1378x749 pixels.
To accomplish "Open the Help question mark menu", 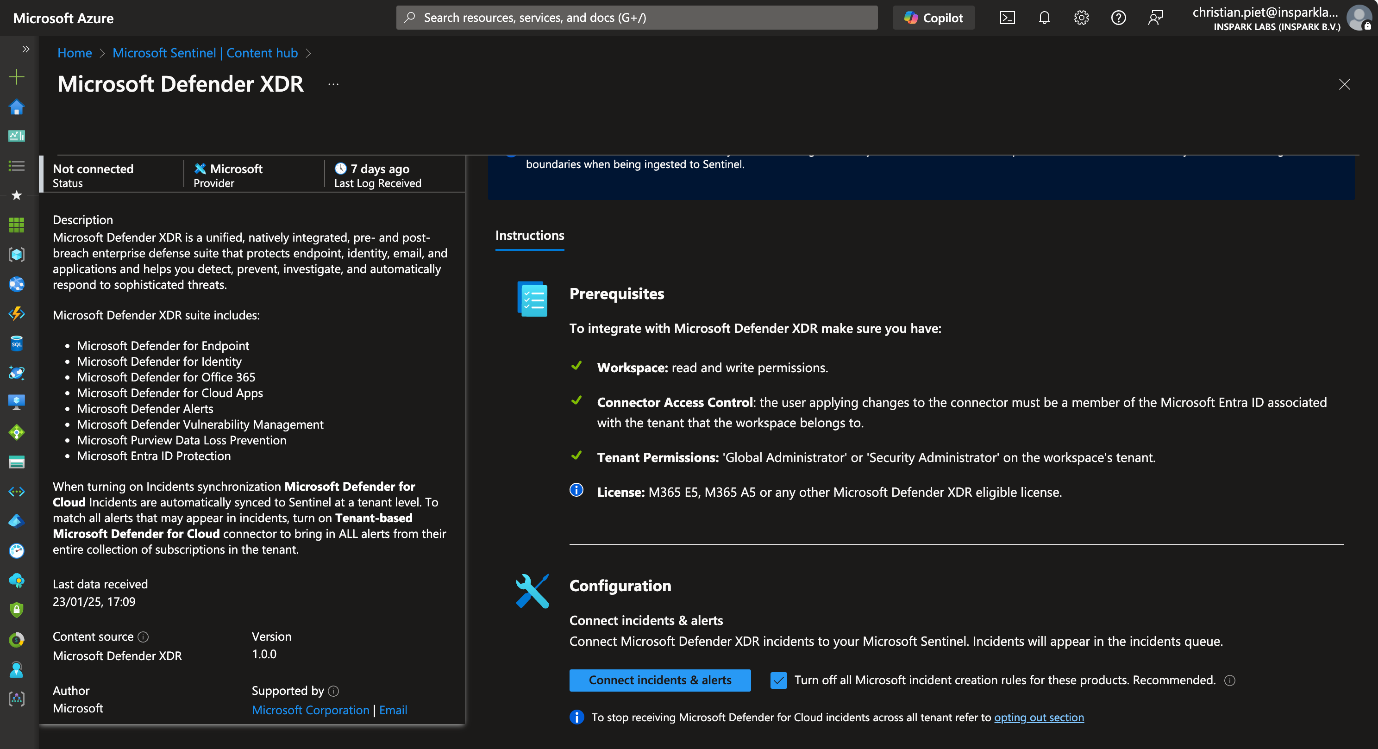I will [x=1118, y=17].
